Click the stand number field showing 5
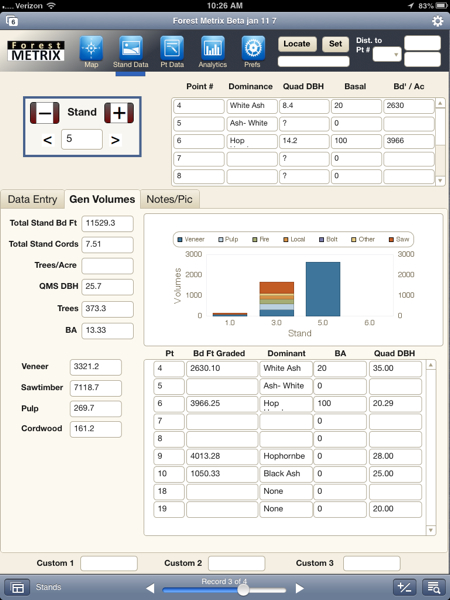Image resolution: width=450 pixels, height=600 pixels. [82, 139]
